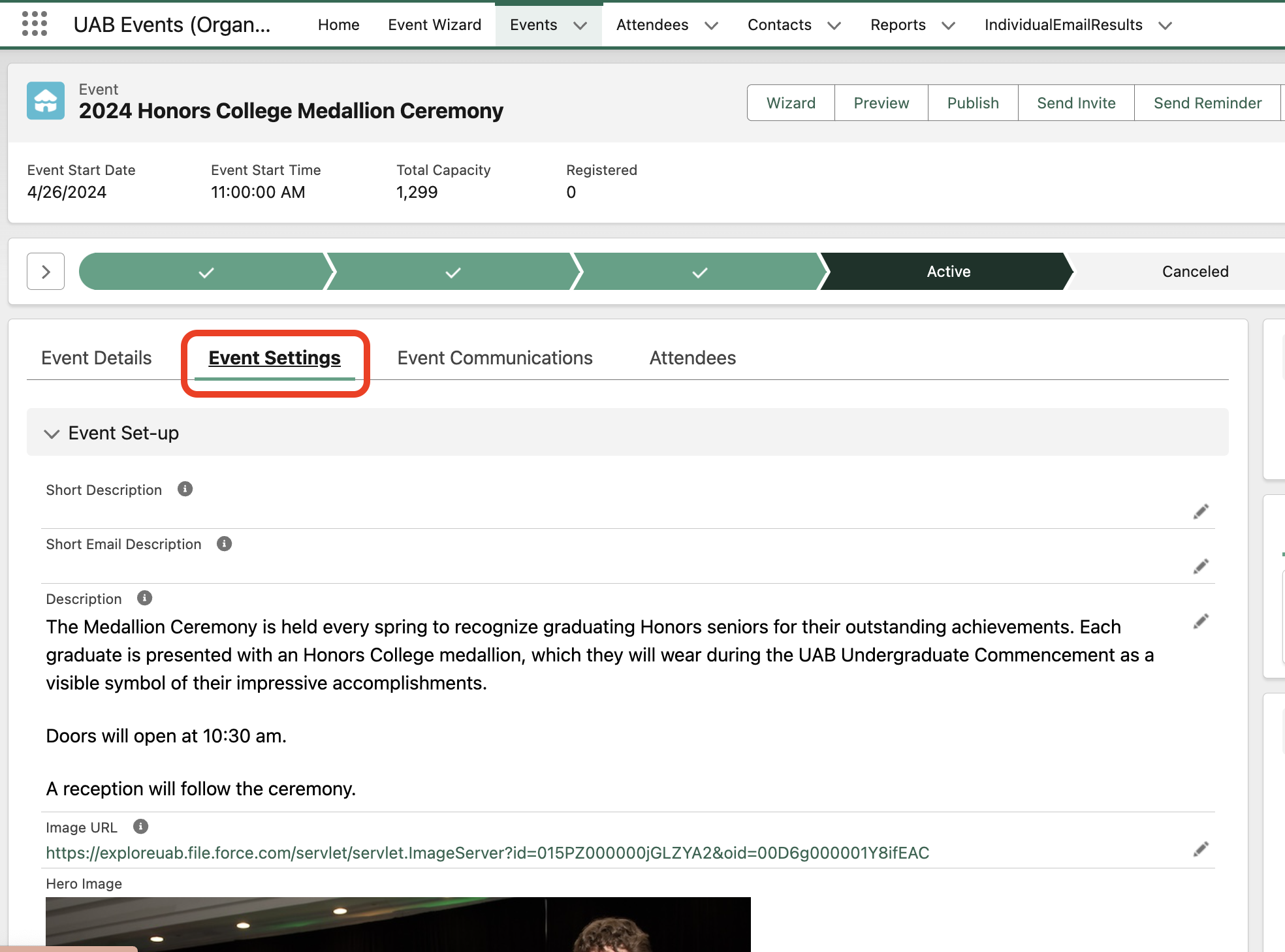Screen dimensions: 1285x952
Task: Send a reminder for the event
Action: [x=1207, y=103]
